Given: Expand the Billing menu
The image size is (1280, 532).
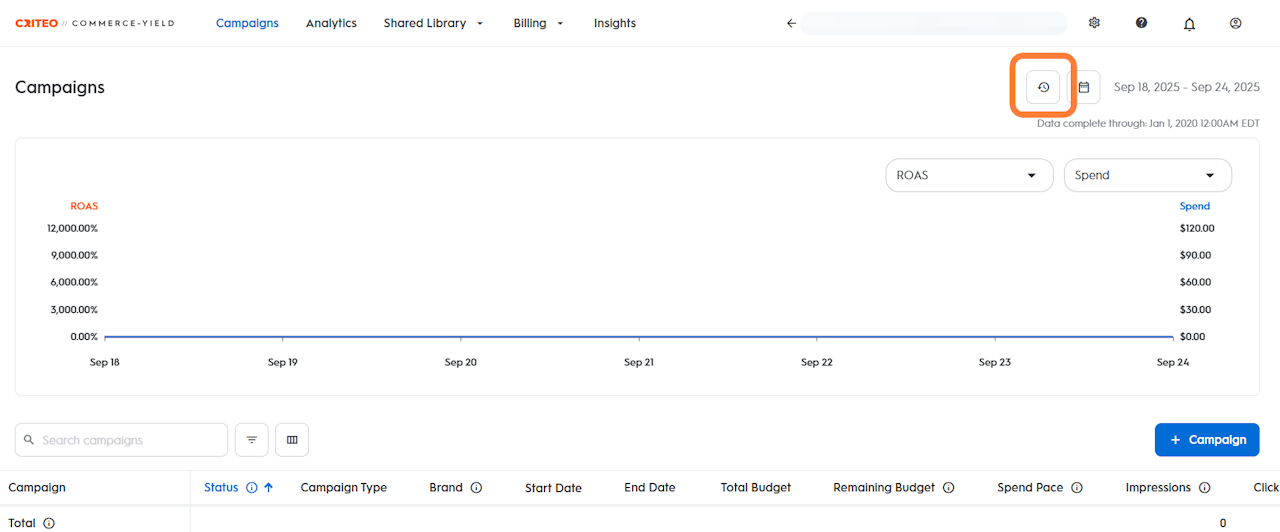Looking at the screenshot, I should 539,23.
